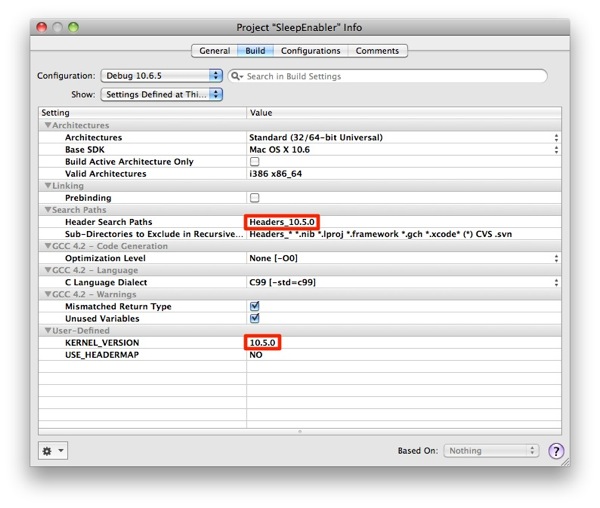Select the Valid Architectures value i386 x86_64
This screenshot has width=600, height=508.
[x=276, y=174]
